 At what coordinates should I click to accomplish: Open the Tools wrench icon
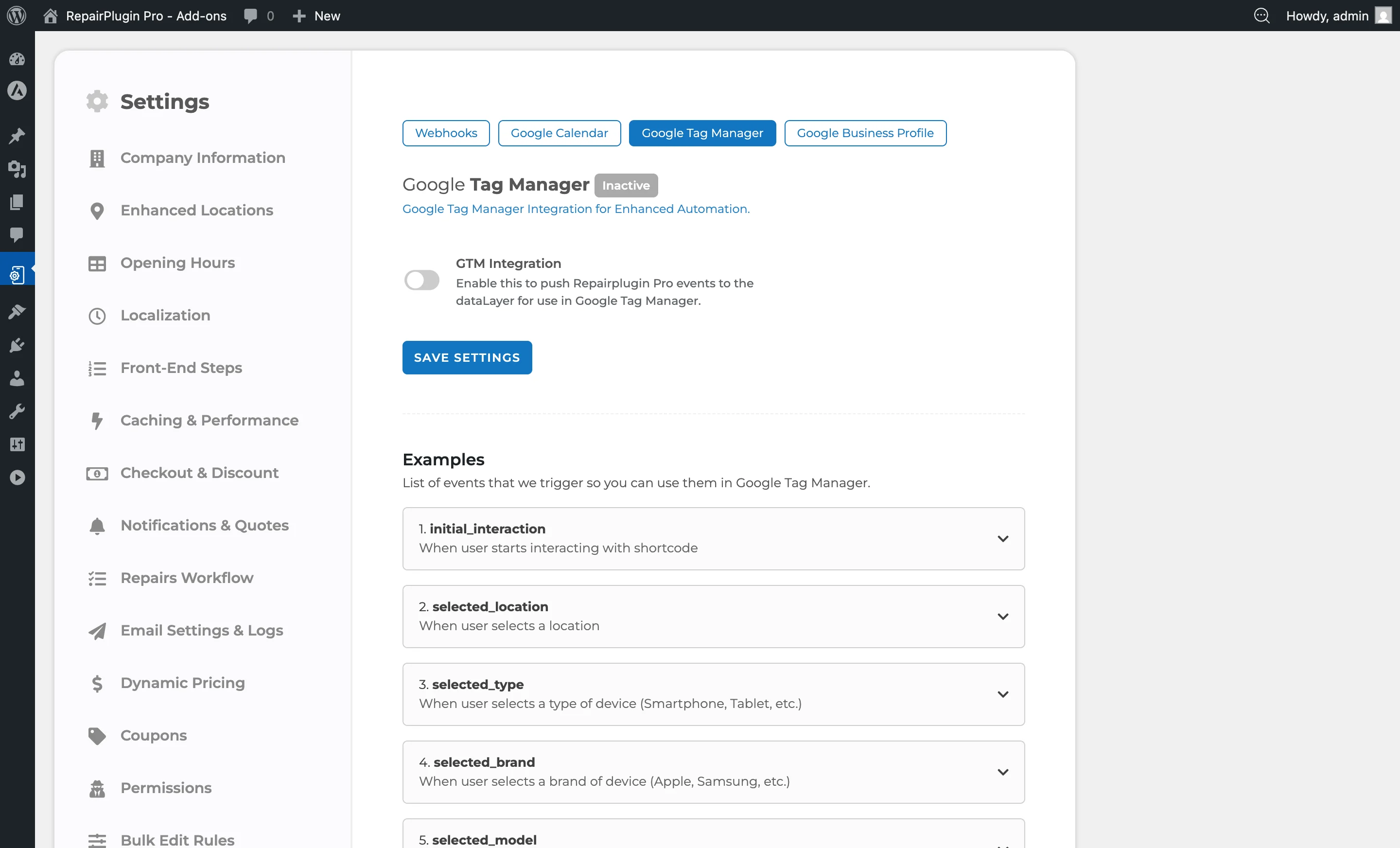point(17,410)
